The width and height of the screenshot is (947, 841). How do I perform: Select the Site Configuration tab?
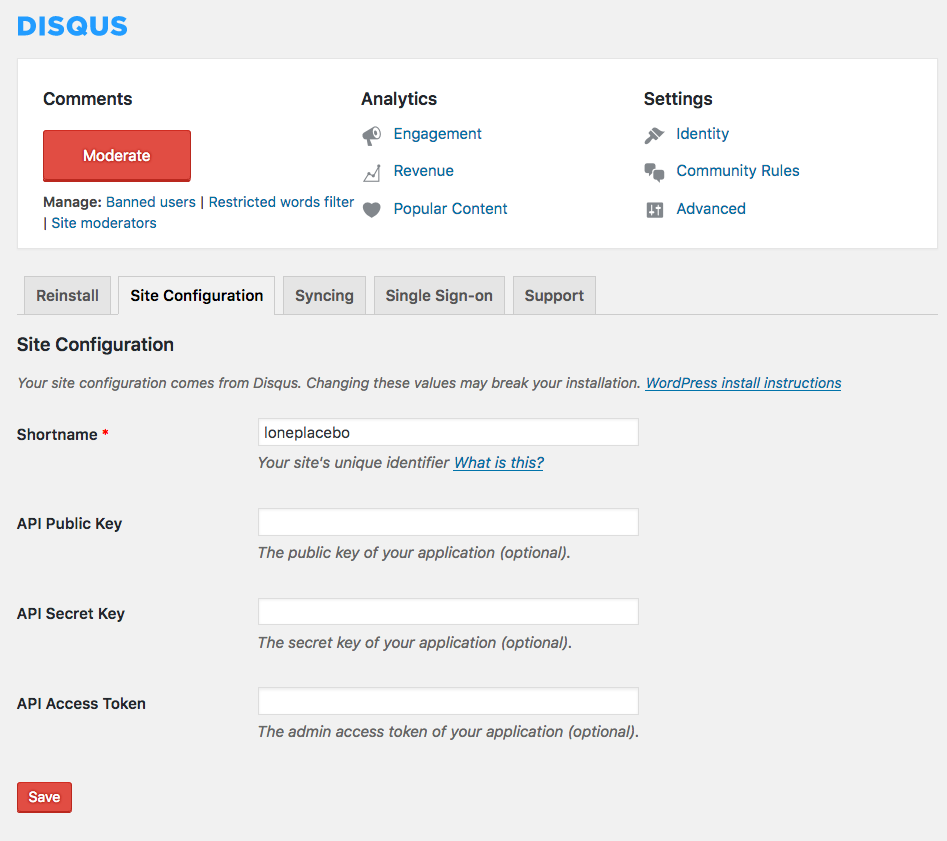tap(197, 295)
